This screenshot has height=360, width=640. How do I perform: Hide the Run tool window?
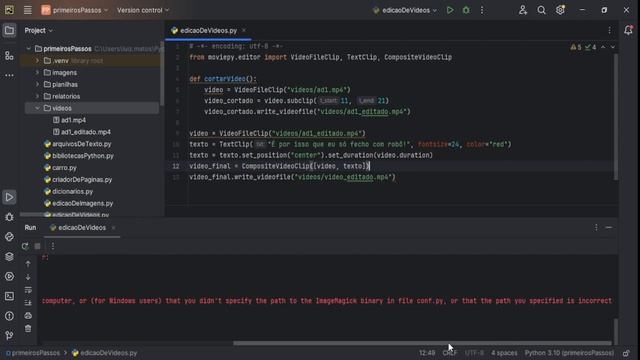pyautogui.click(x=609, y=227)
